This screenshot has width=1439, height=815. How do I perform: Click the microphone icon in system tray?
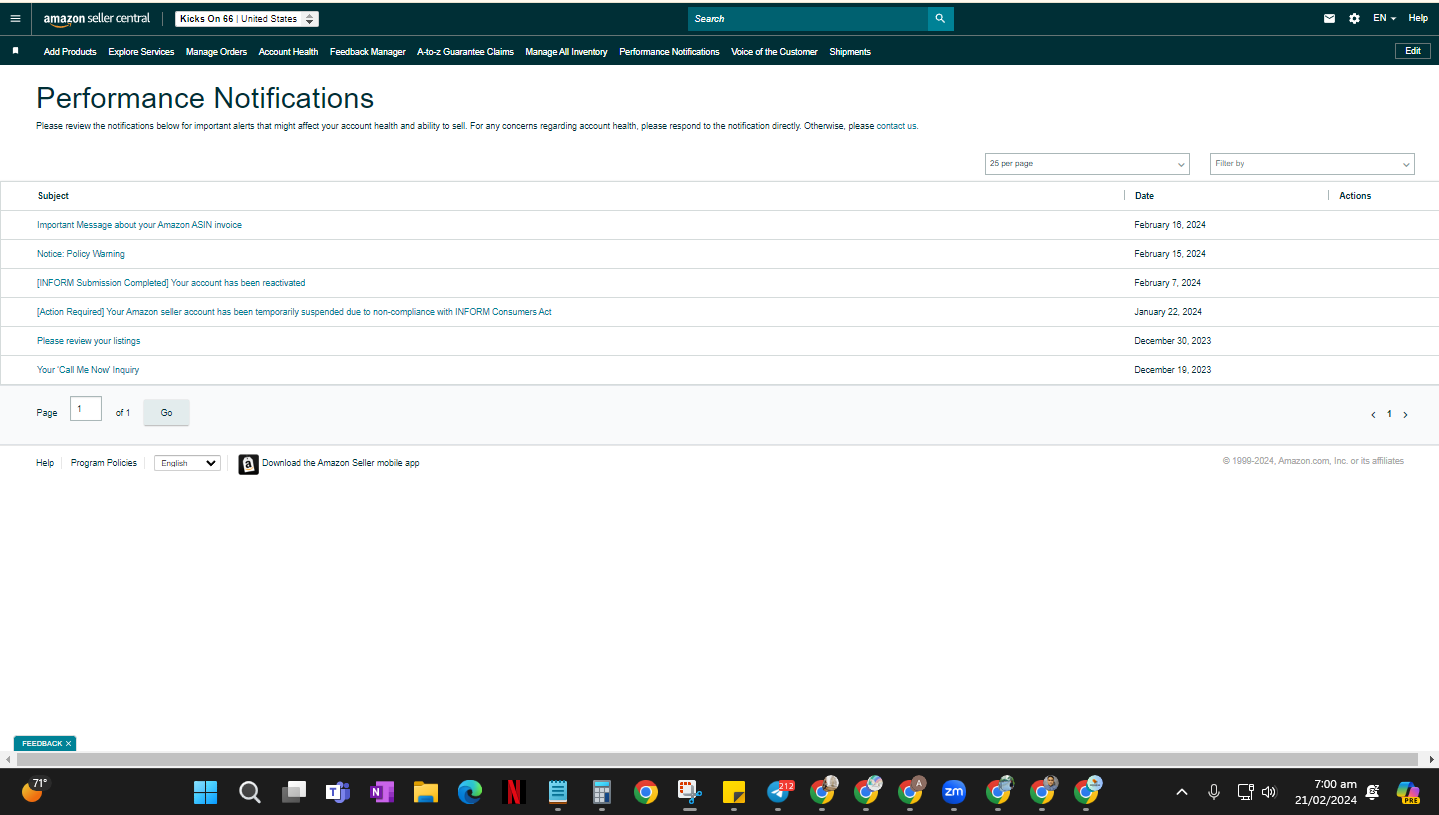pyautogui.click(x=1214, y=792)
